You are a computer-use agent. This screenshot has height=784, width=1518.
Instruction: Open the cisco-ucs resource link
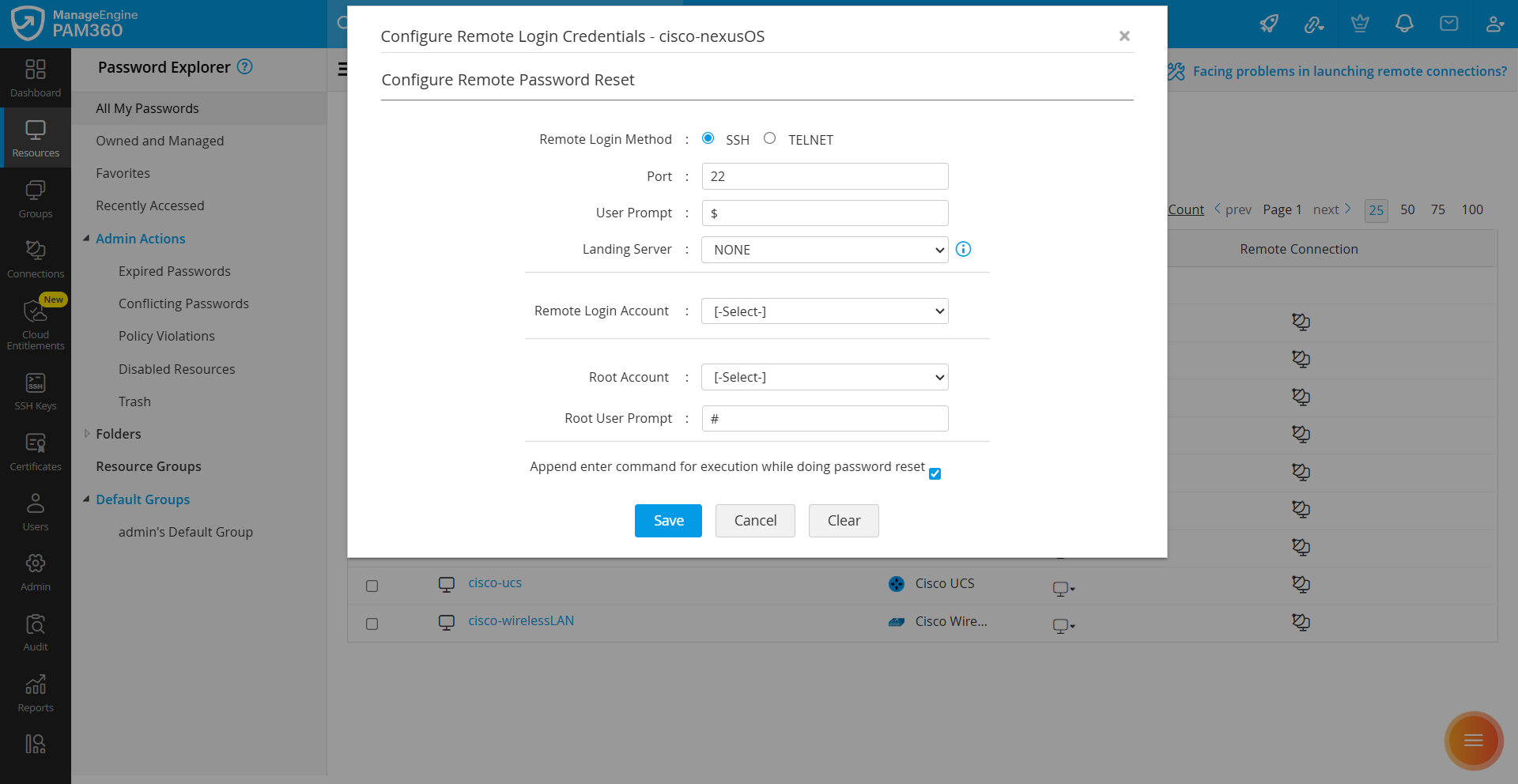(495, 582)
